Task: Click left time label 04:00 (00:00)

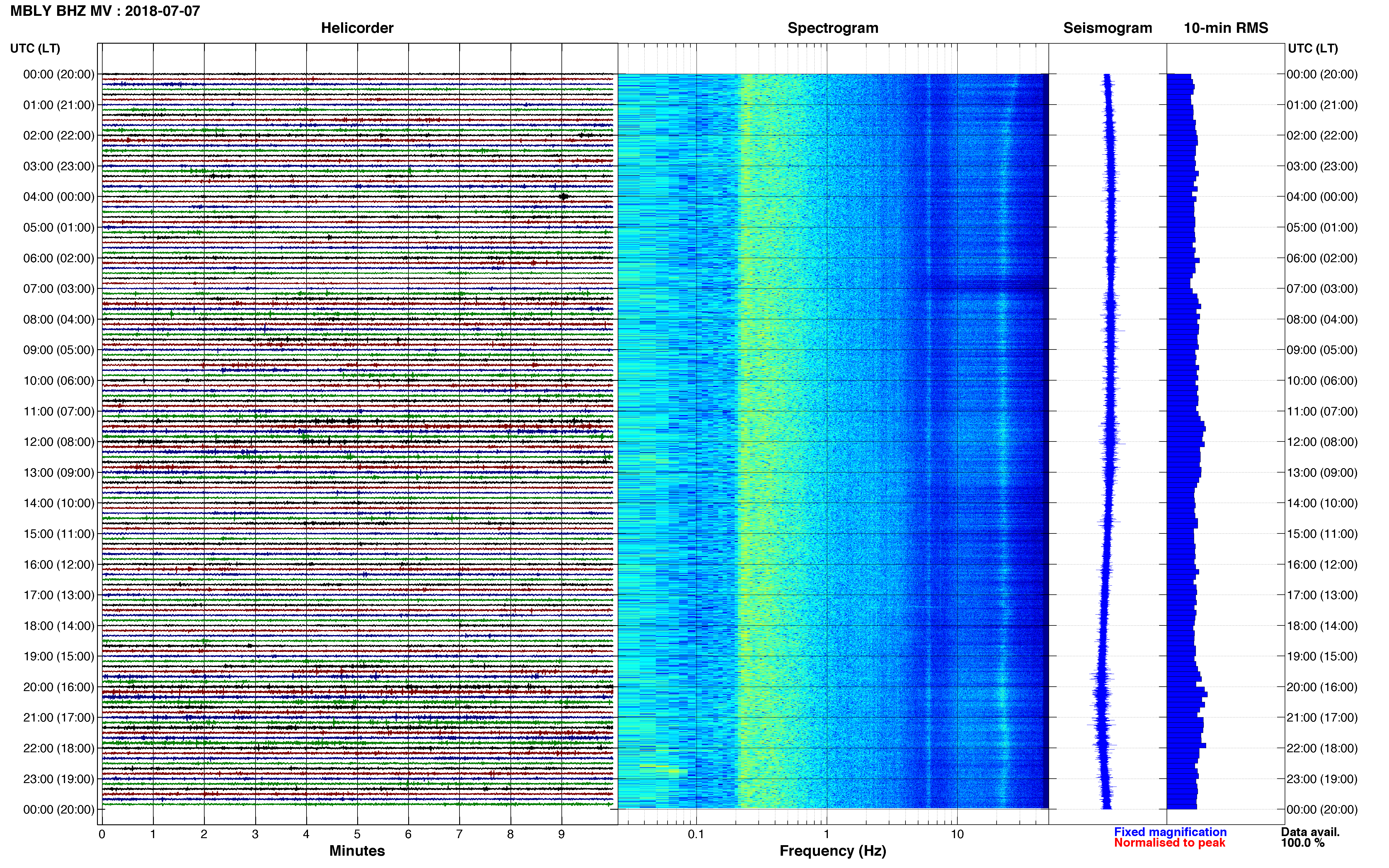Action: [59, 197]
